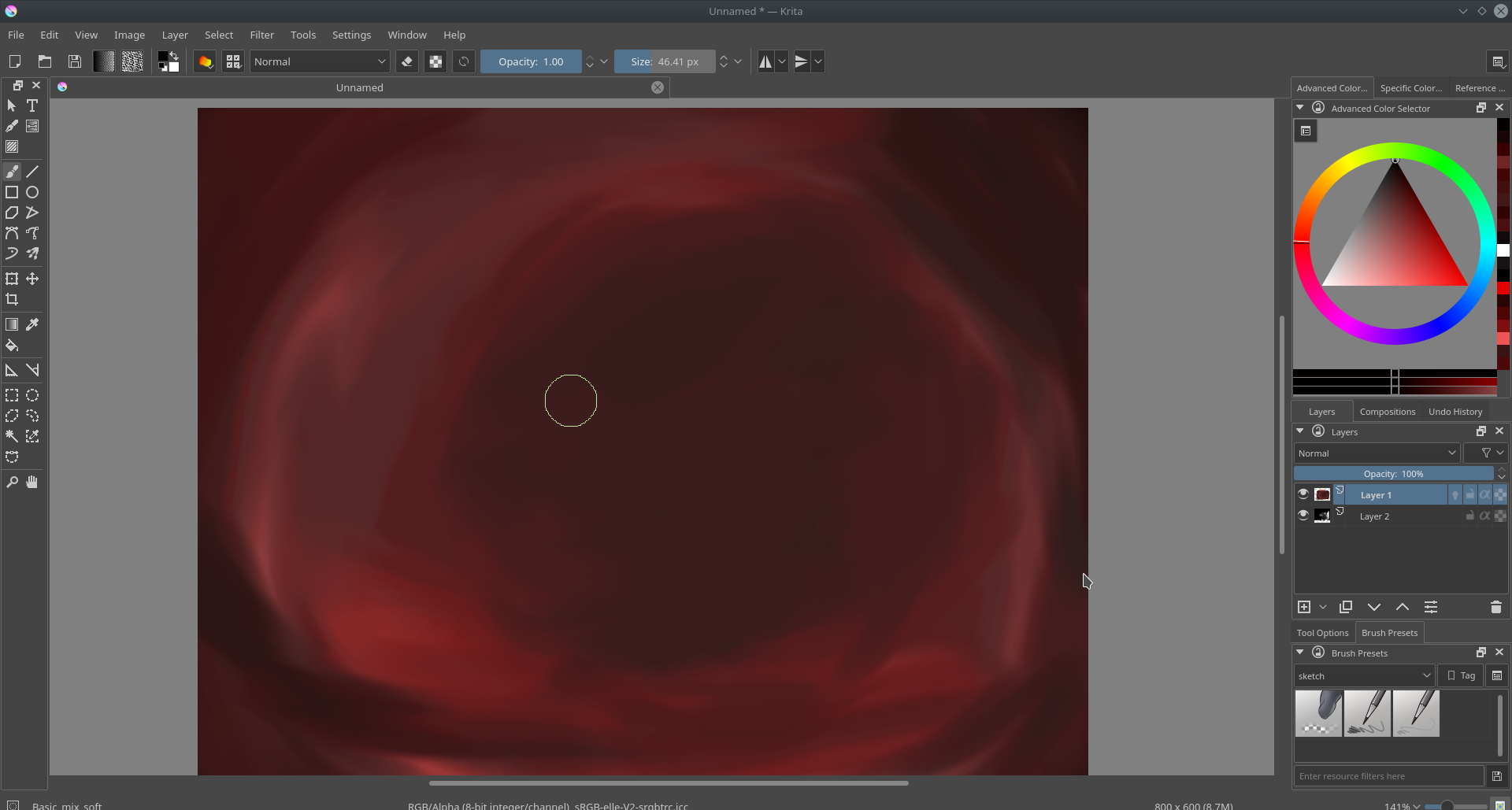Viewport: 1512px width, 810px height.
Task: Select the Crop tool
Action: point(12,299)
